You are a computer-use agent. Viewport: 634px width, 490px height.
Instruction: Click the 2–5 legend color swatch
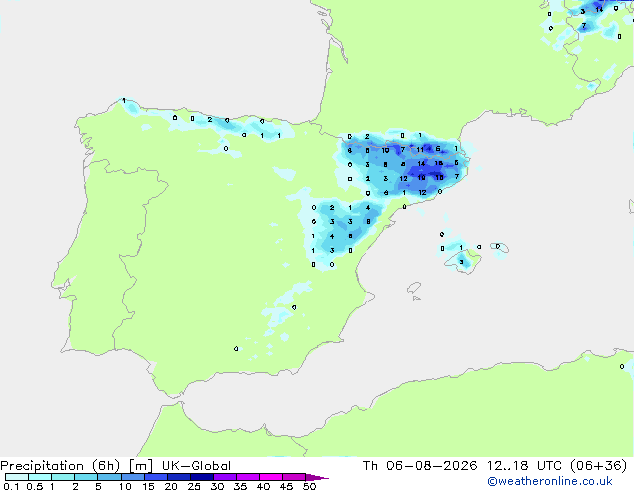coord(86,477)
